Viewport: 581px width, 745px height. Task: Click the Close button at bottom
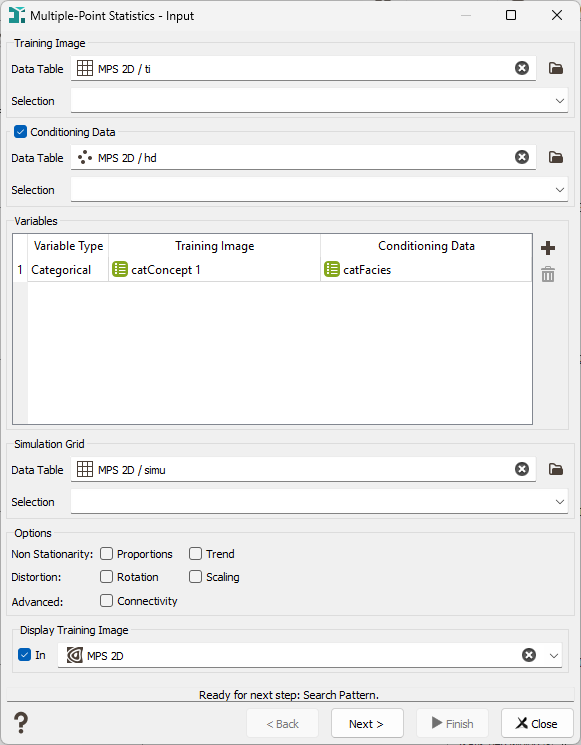tap(537, 723)
